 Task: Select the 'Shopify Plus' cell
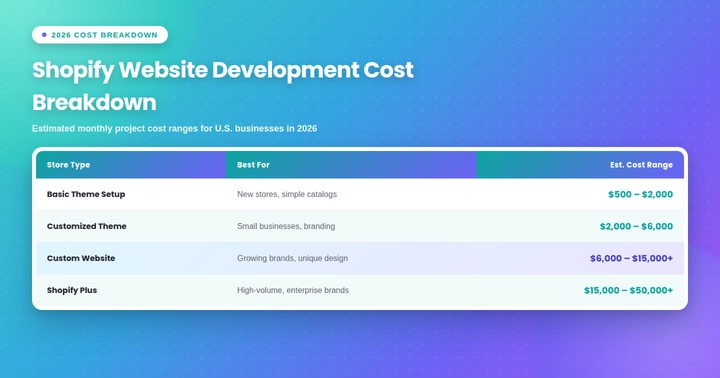(131, 290)
